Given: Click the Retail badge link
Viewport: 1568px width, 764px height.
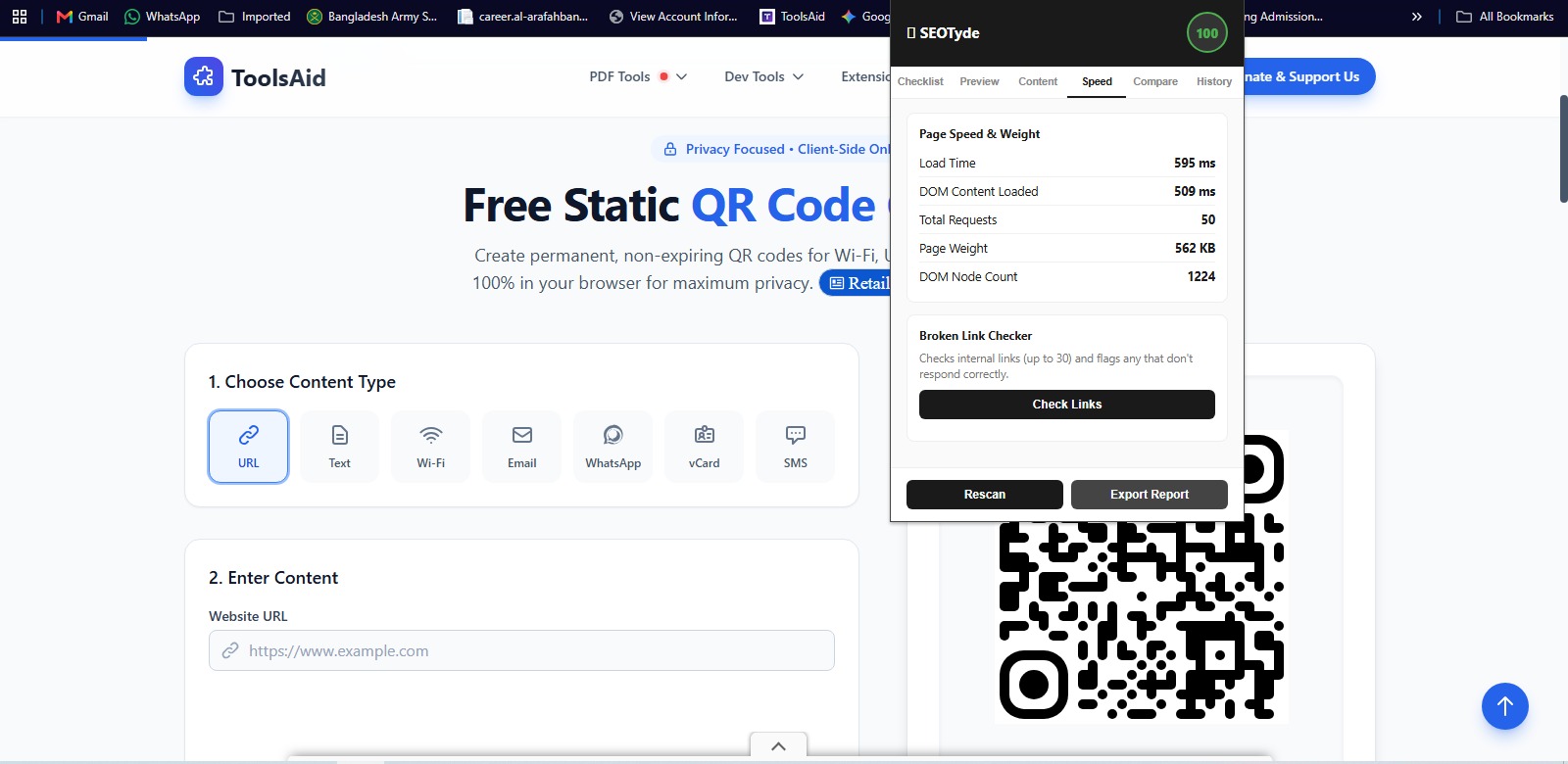Looking at the screenshot, I should pyautogui.click(x=856, y=283).
